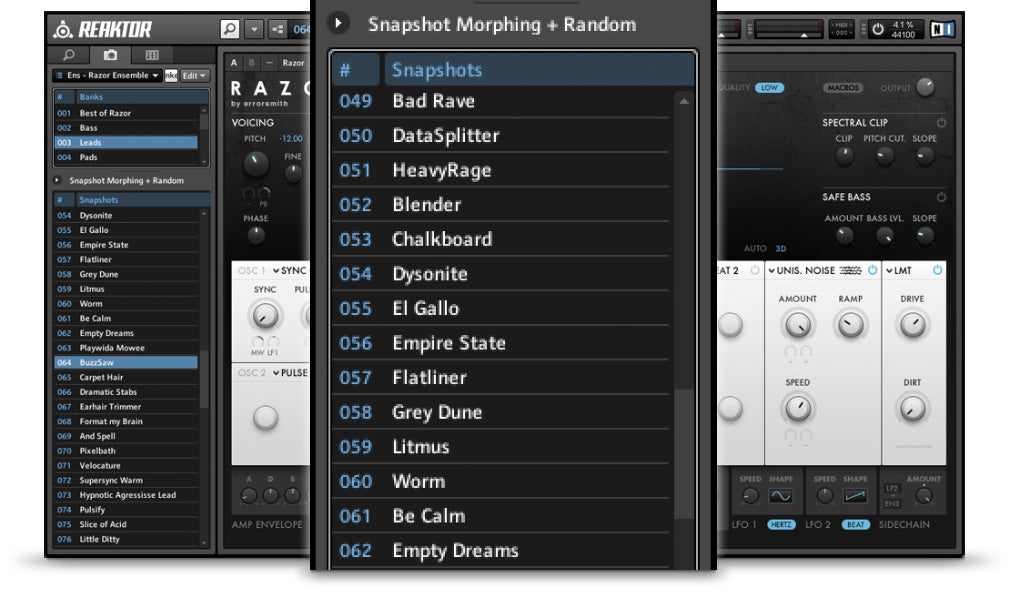
Task: Click scroll-up arrow in zoomed snapshot list
Action: 684,101
